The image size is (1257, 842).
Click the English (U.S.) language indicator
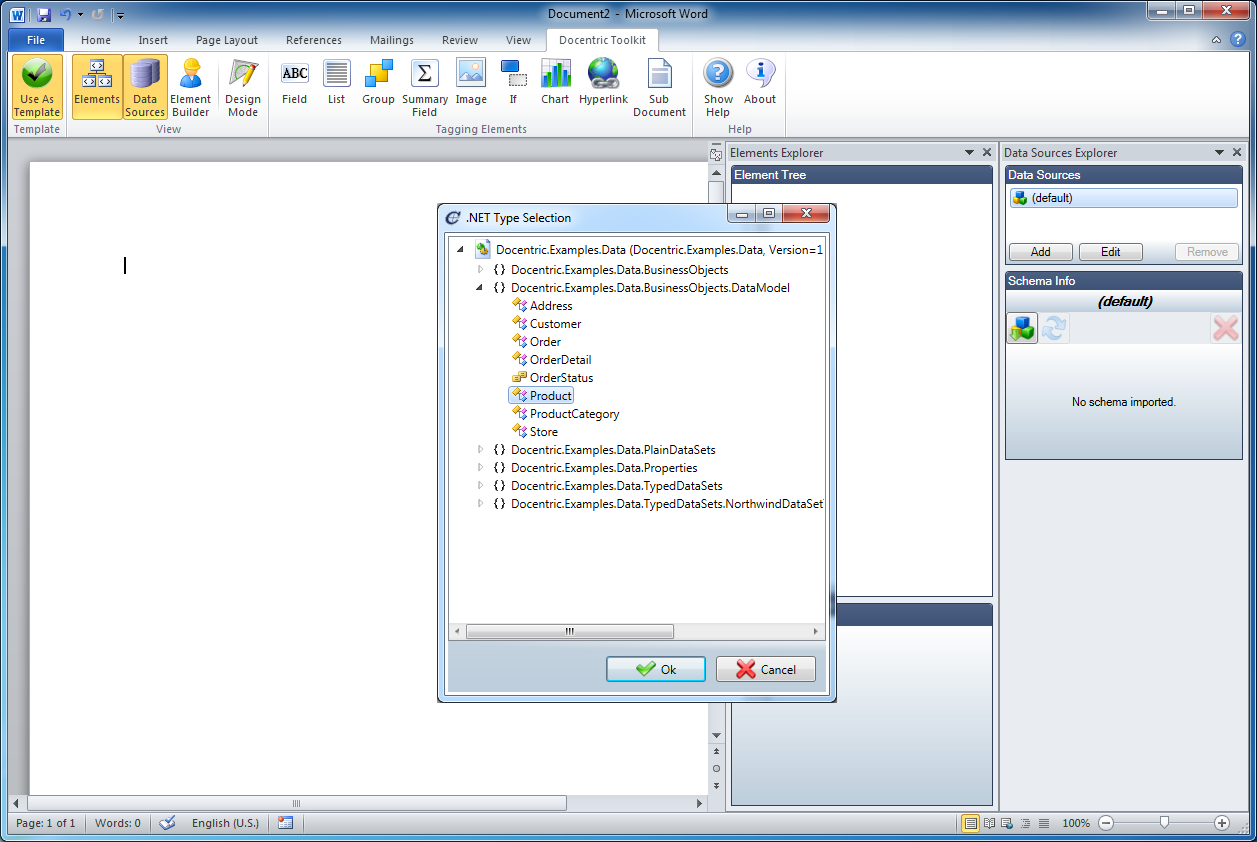click(x=225, y=823)
